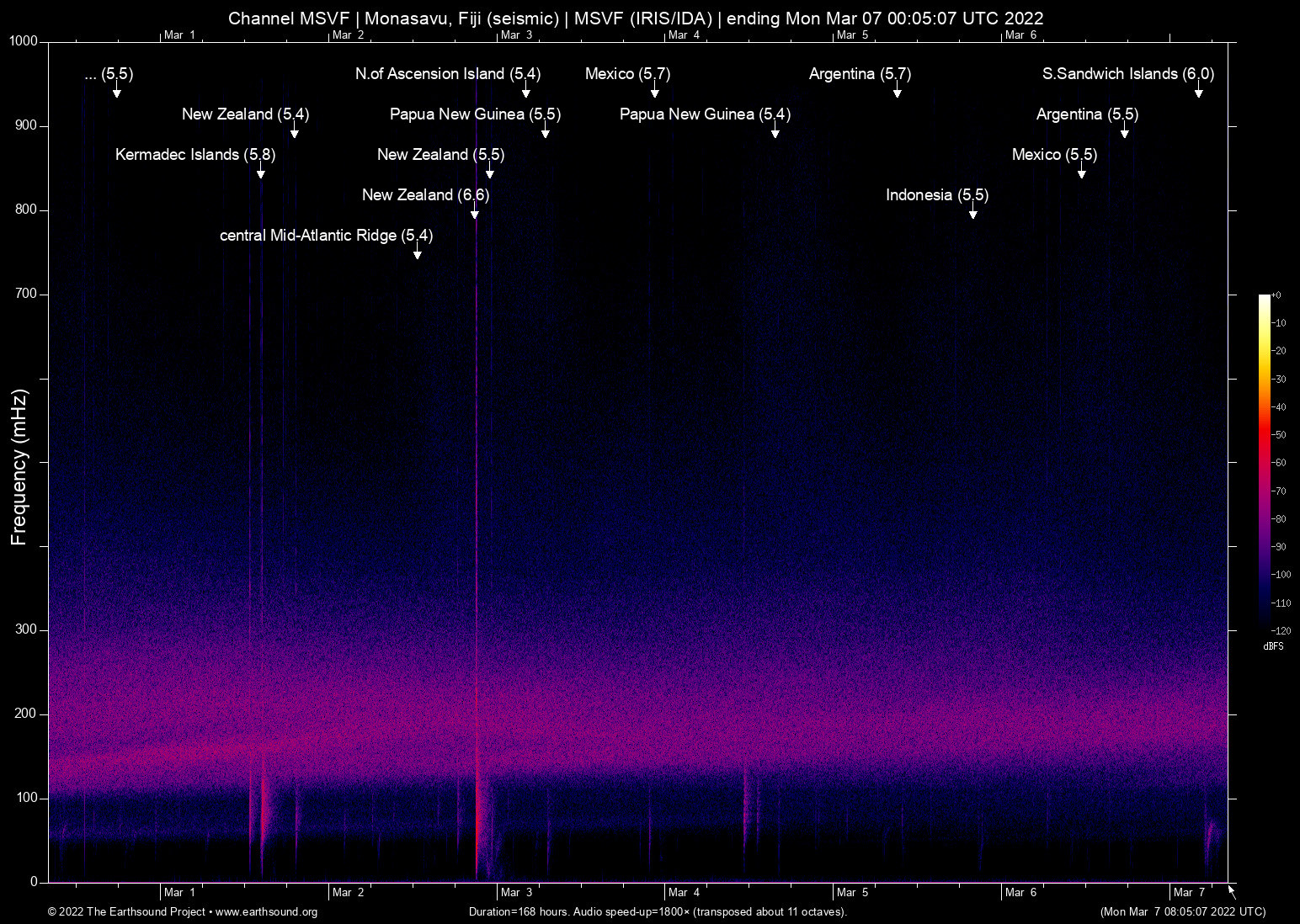
Task: Click the New Zealand (5.4) event label
Action: [x=245, y=114]
